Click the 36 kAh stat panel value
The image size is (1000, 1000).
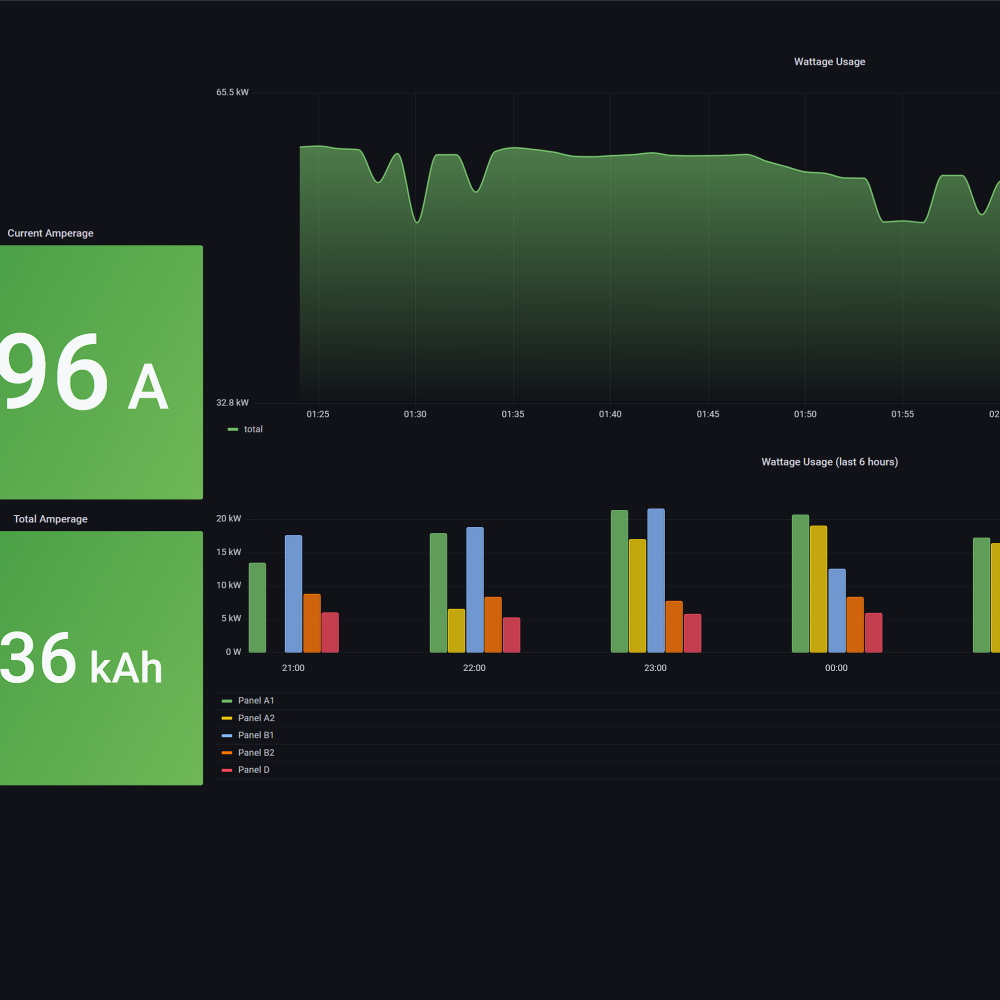tap(80, 660)
